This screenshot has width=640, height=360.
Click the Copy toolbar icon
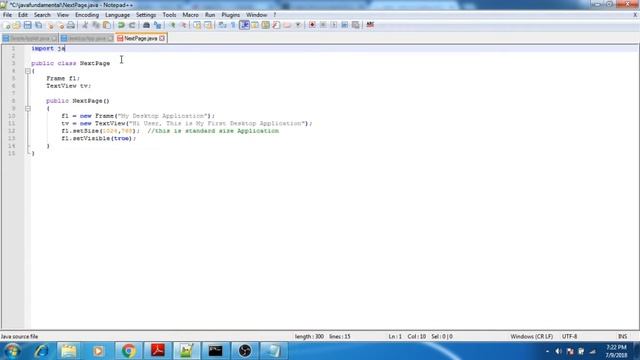96,25
